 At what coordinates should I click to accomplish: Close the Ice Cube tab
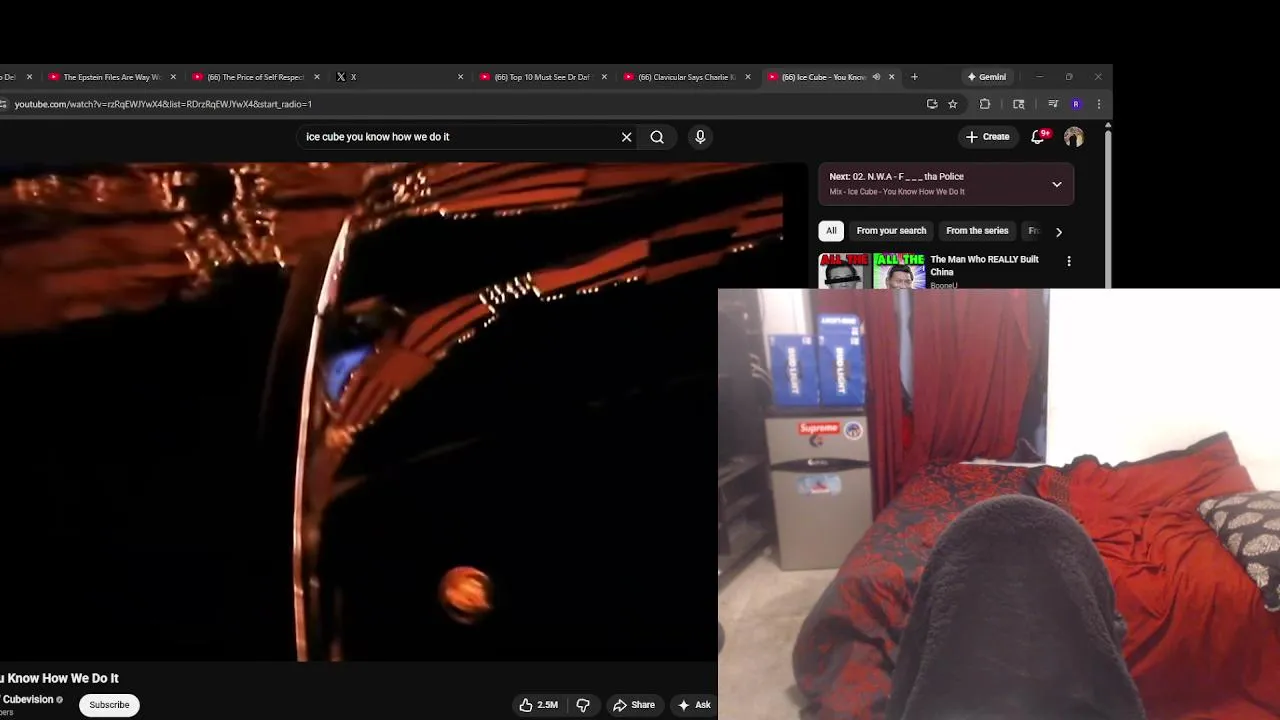point(892,77)
